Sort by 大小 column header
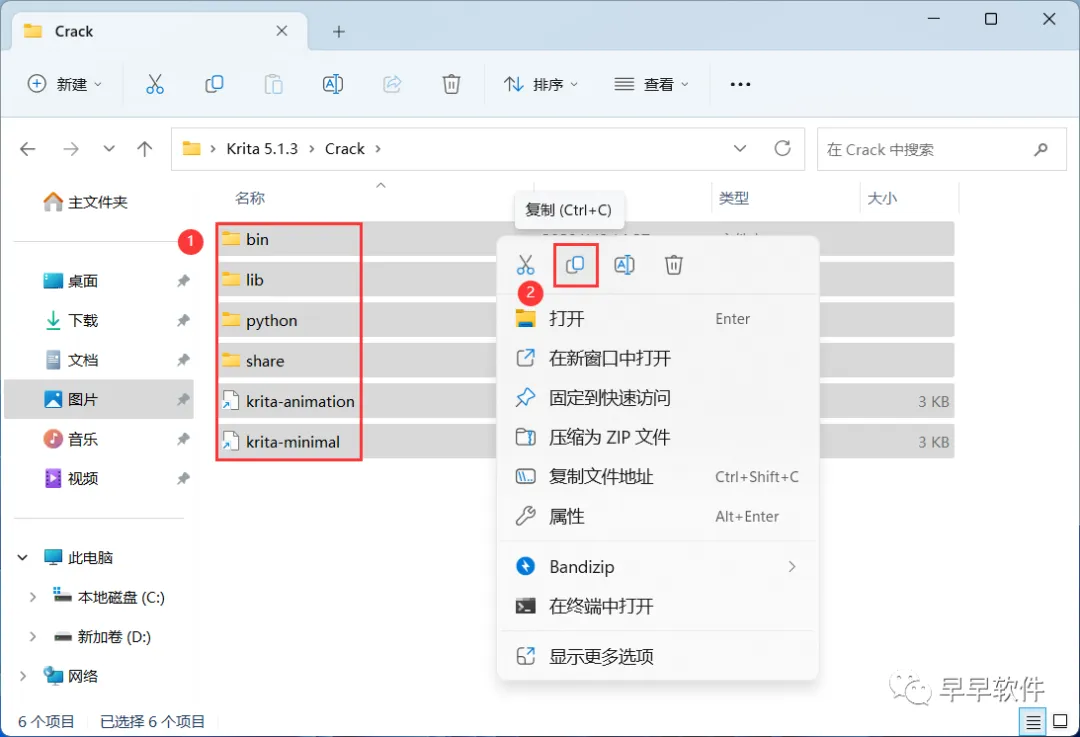Viewport: 1080px width, 737px height. 882,198
